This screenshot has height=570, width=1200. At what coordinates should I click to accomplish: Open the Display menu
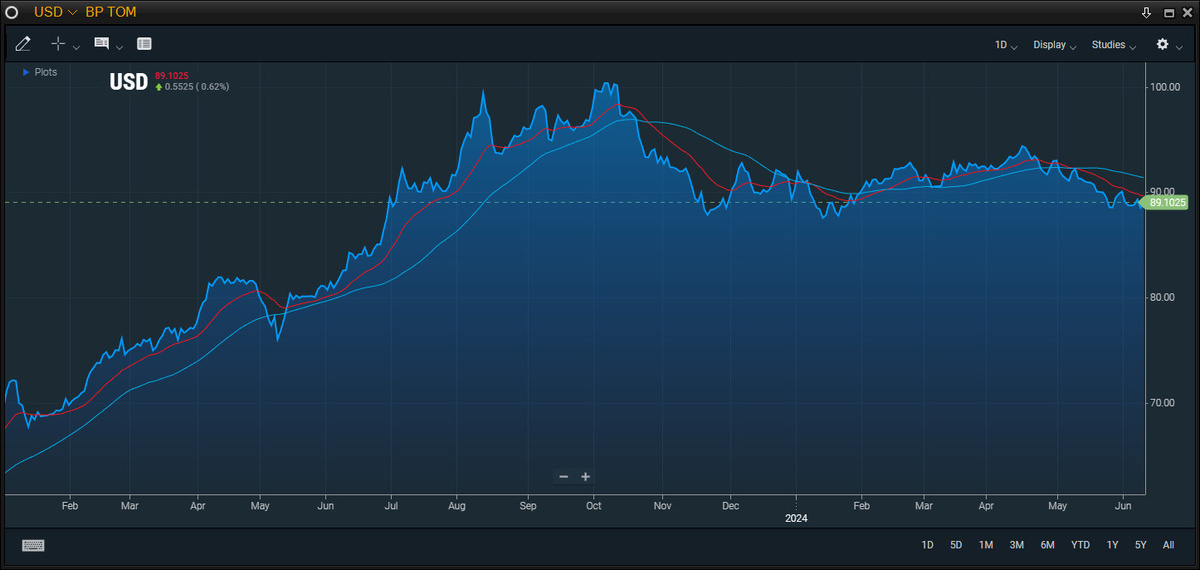click(x=1054, y=45)
